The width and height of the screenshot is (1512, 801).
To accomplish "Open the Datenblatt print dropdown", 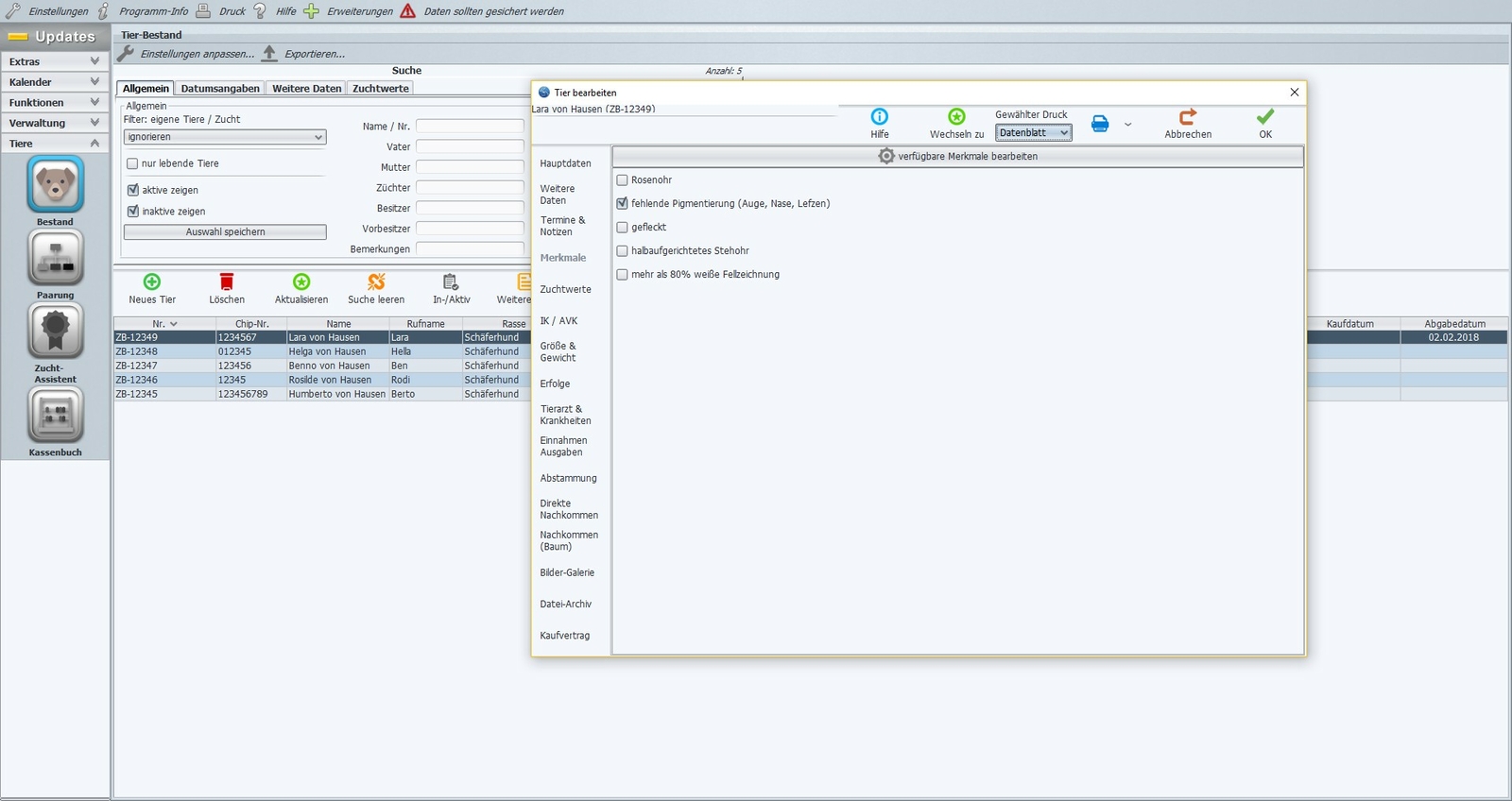I will [x=1034, y=133].
